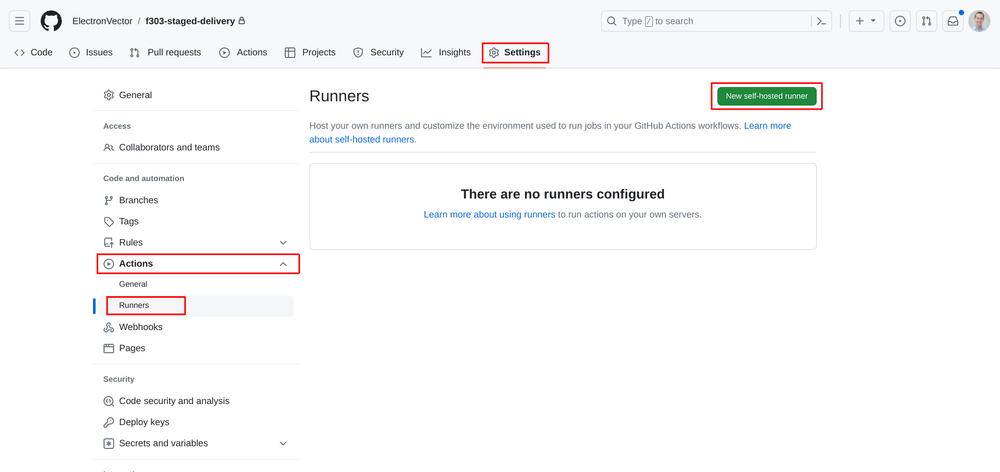The width and height of the screenshot is (1000, 472).
Task: Switch to the Projects tab
Action: [310, 52]
